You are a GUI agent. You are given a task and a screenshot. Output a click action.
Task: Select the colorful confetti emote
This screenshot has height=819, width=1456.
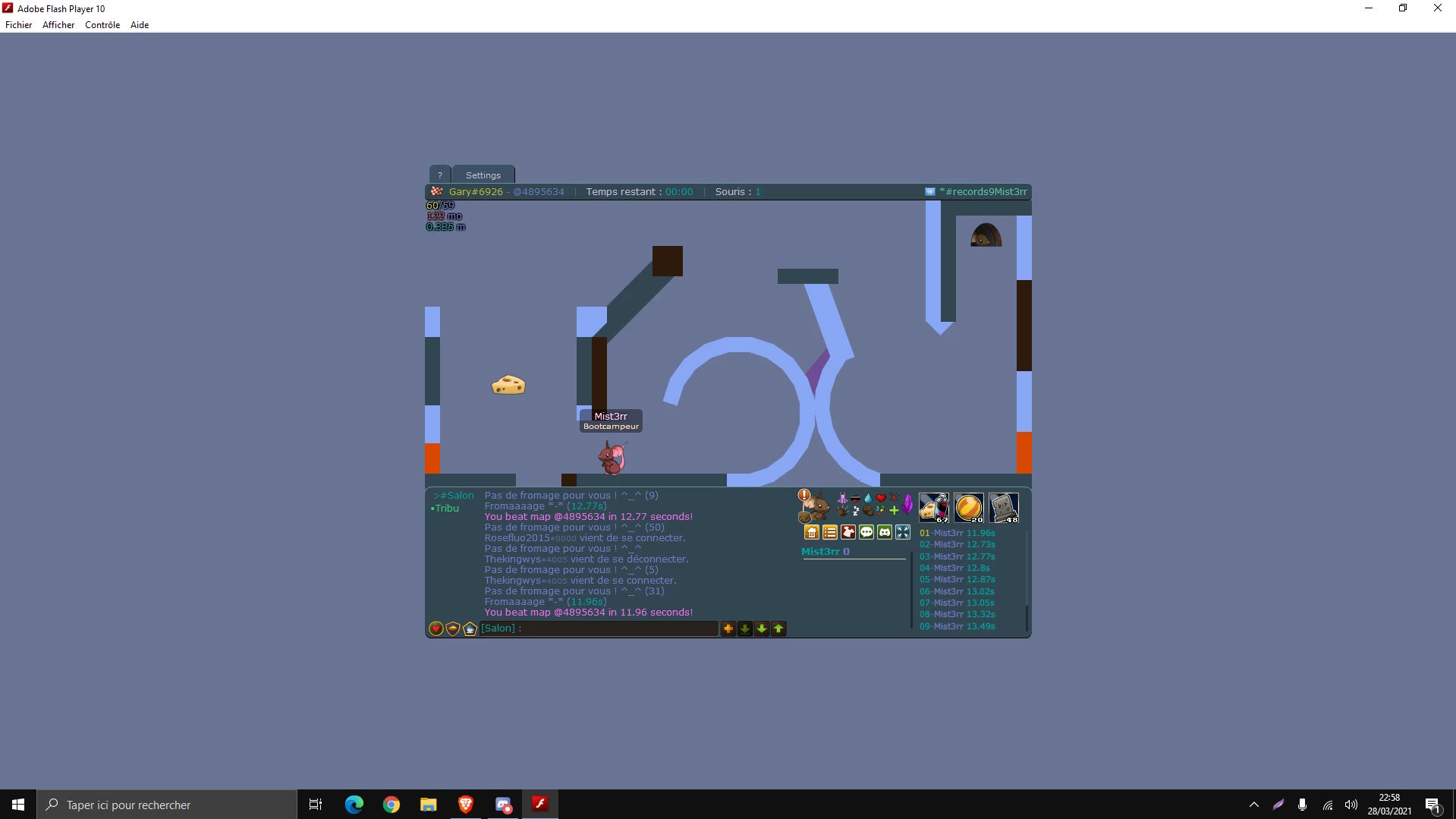pyautogui.click(x=881, y=511)
